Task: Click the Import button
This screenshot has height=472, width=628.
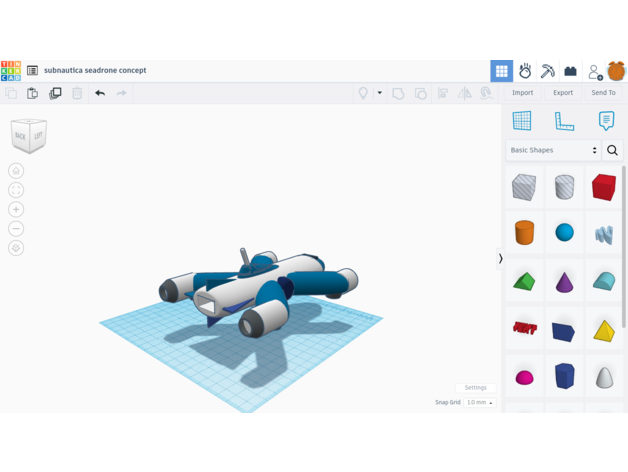Action: (523, 93)
